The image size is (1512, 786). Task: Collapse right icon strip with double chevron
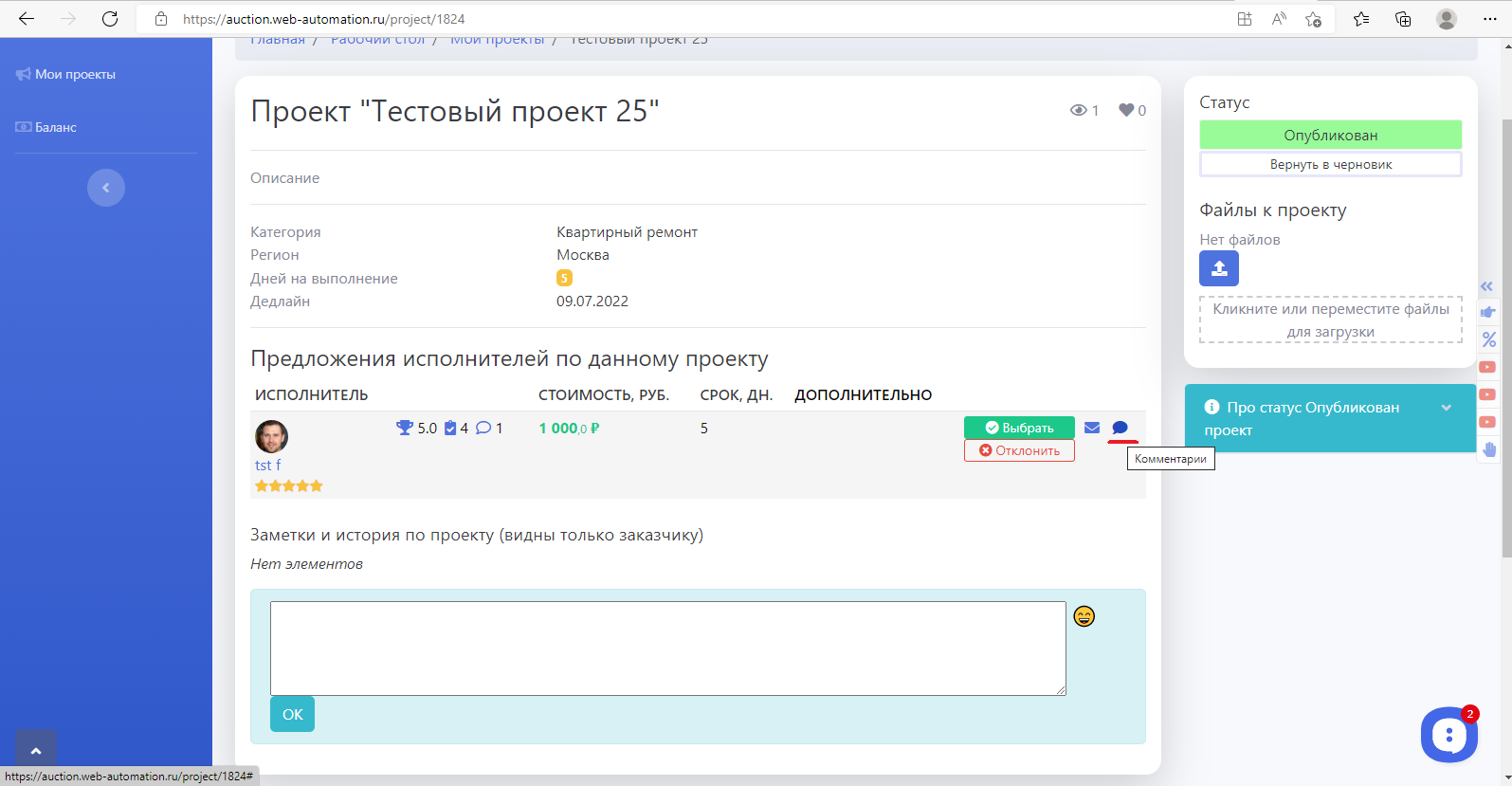pyautogui.click(x=1486, y=286)
